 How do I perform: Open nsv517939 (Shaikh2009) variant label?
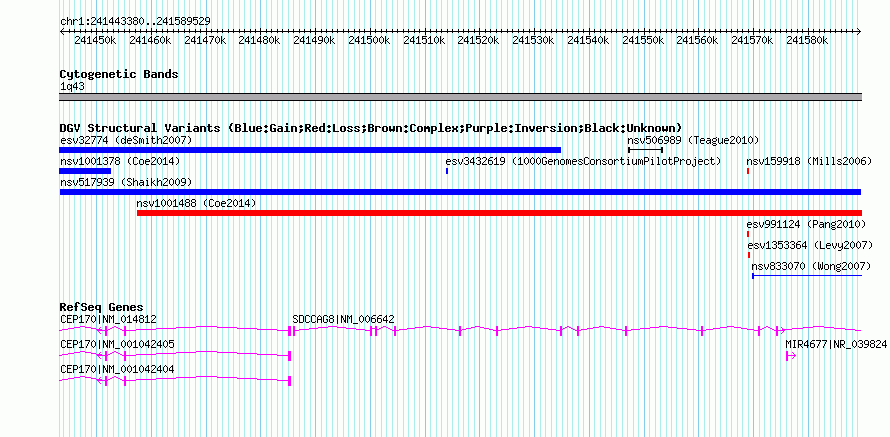point(126,182)
